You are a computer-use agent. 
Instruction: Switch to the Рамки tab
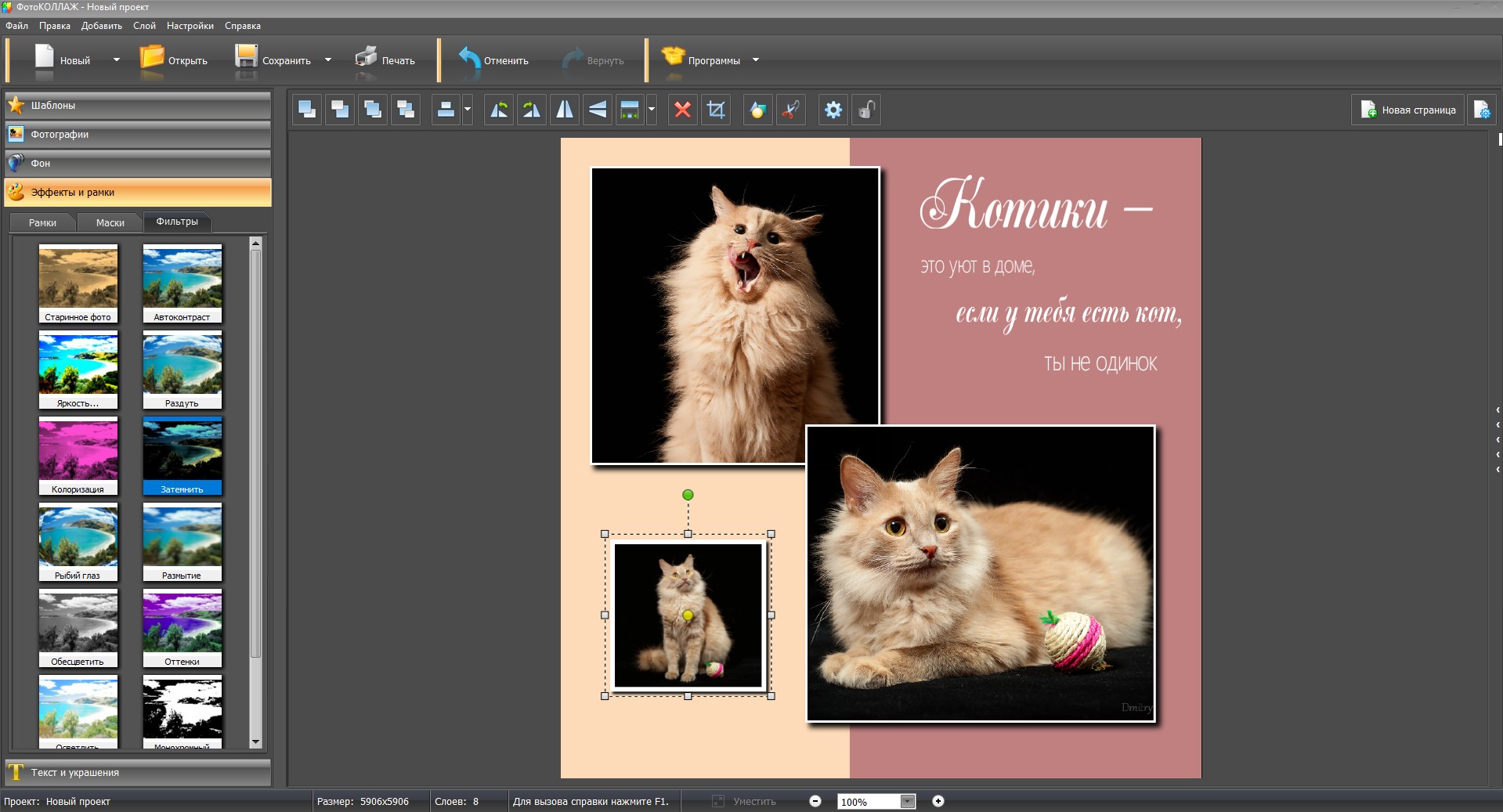(43, 222)
